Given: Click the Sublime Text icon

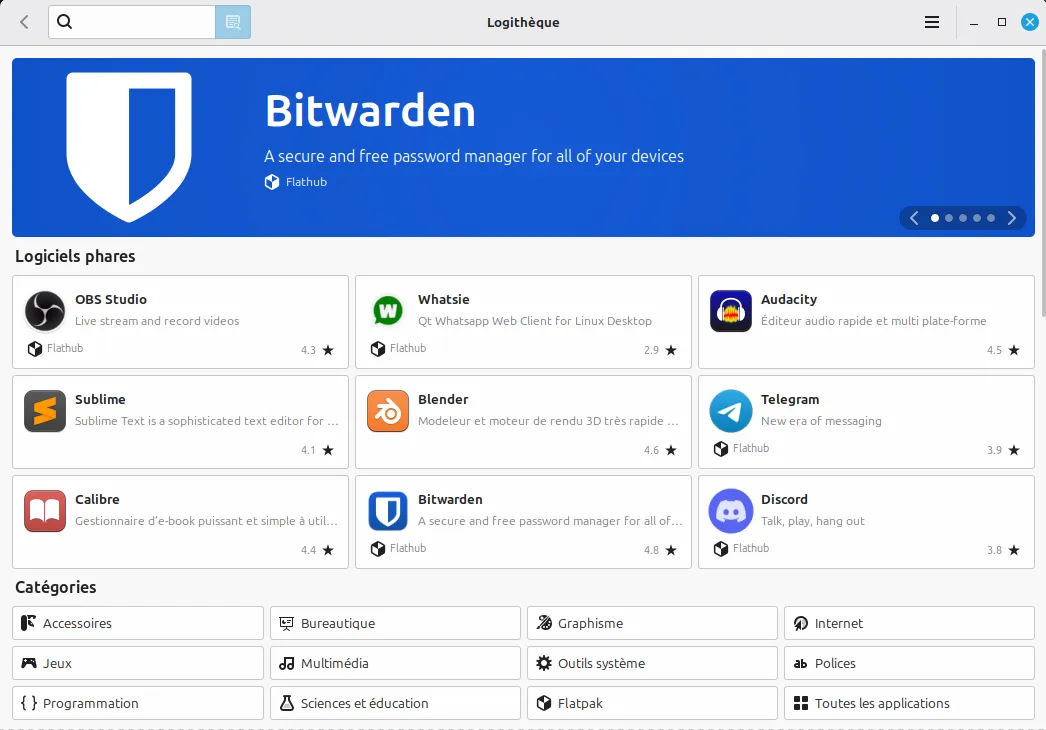Looking at the screenshot, I should click(44, 411).
